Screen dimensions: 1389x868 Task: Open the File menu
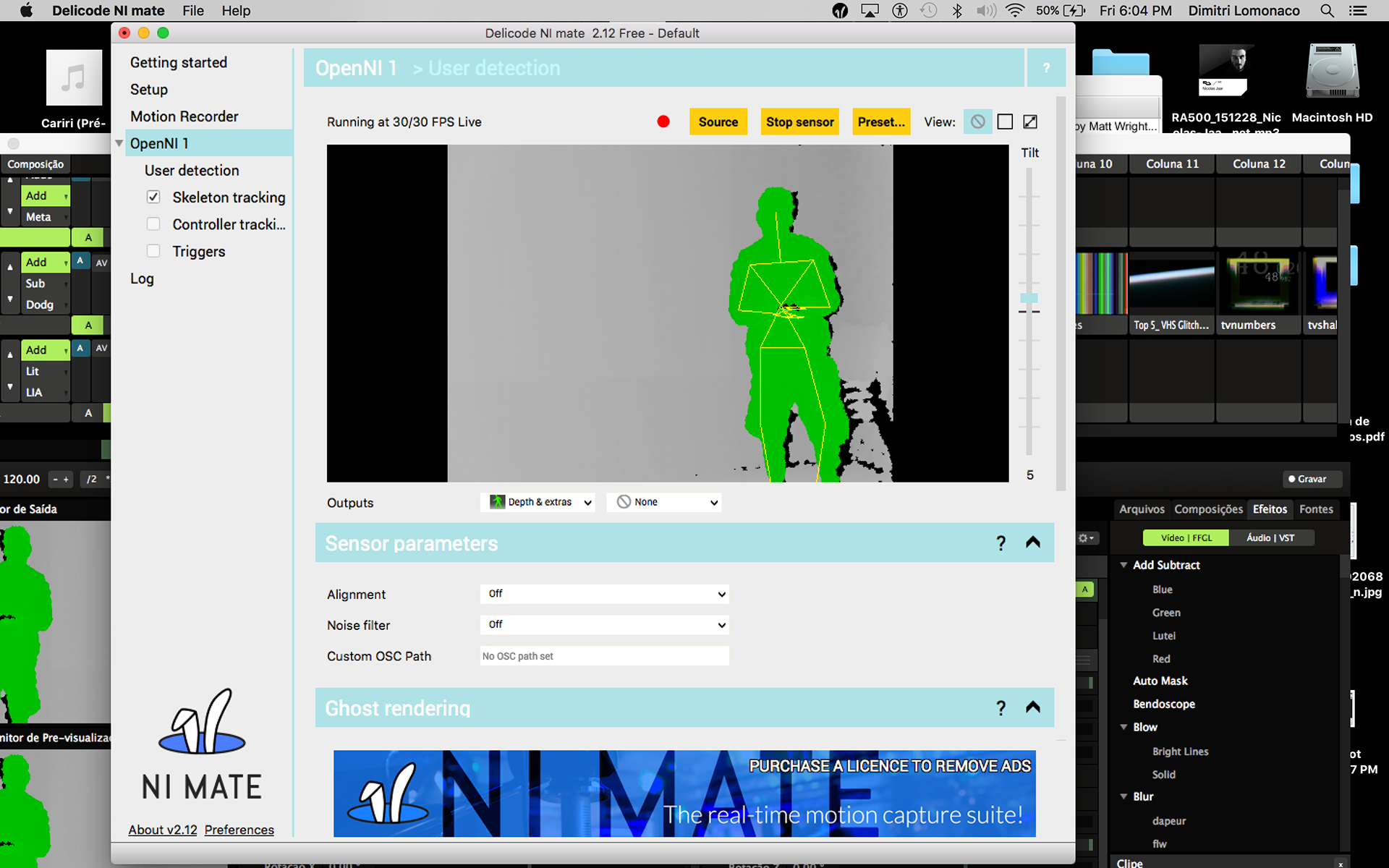pos(192,11)
